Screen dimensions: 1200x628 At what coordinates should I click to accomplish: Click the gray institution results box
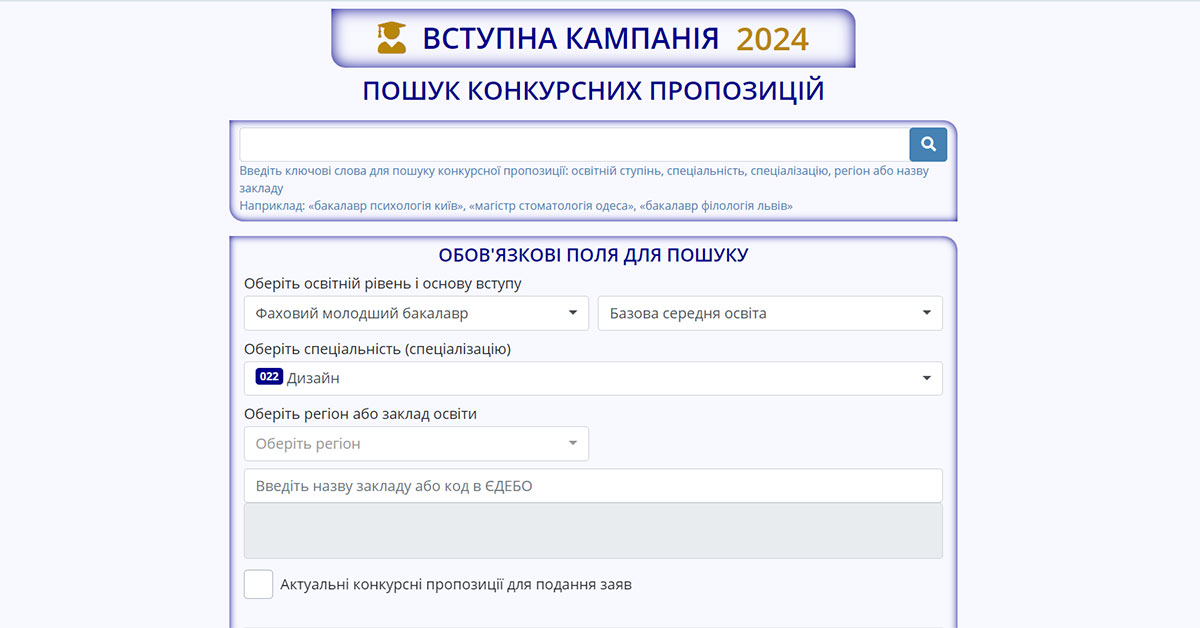tap(593, 530)
